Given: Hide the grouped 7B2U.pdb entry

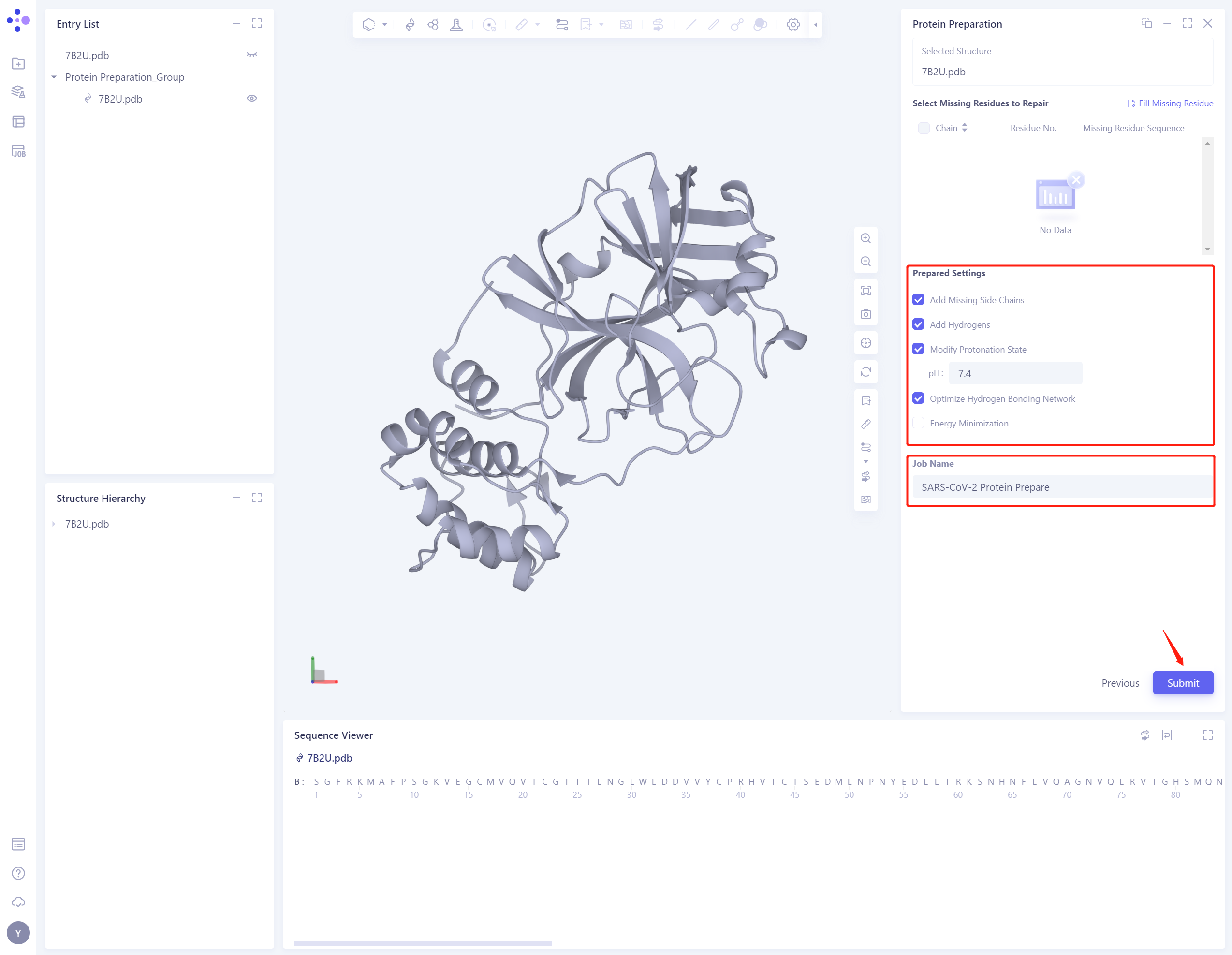Looking at the screenshot, I should pos(251,98).
